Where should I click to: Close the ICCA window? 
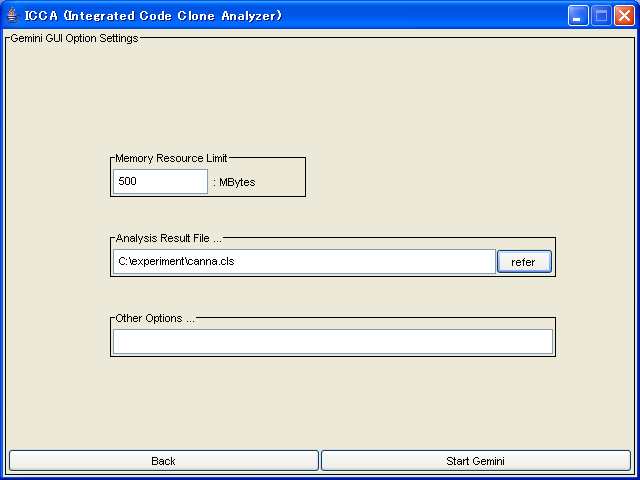coord(623,16)
